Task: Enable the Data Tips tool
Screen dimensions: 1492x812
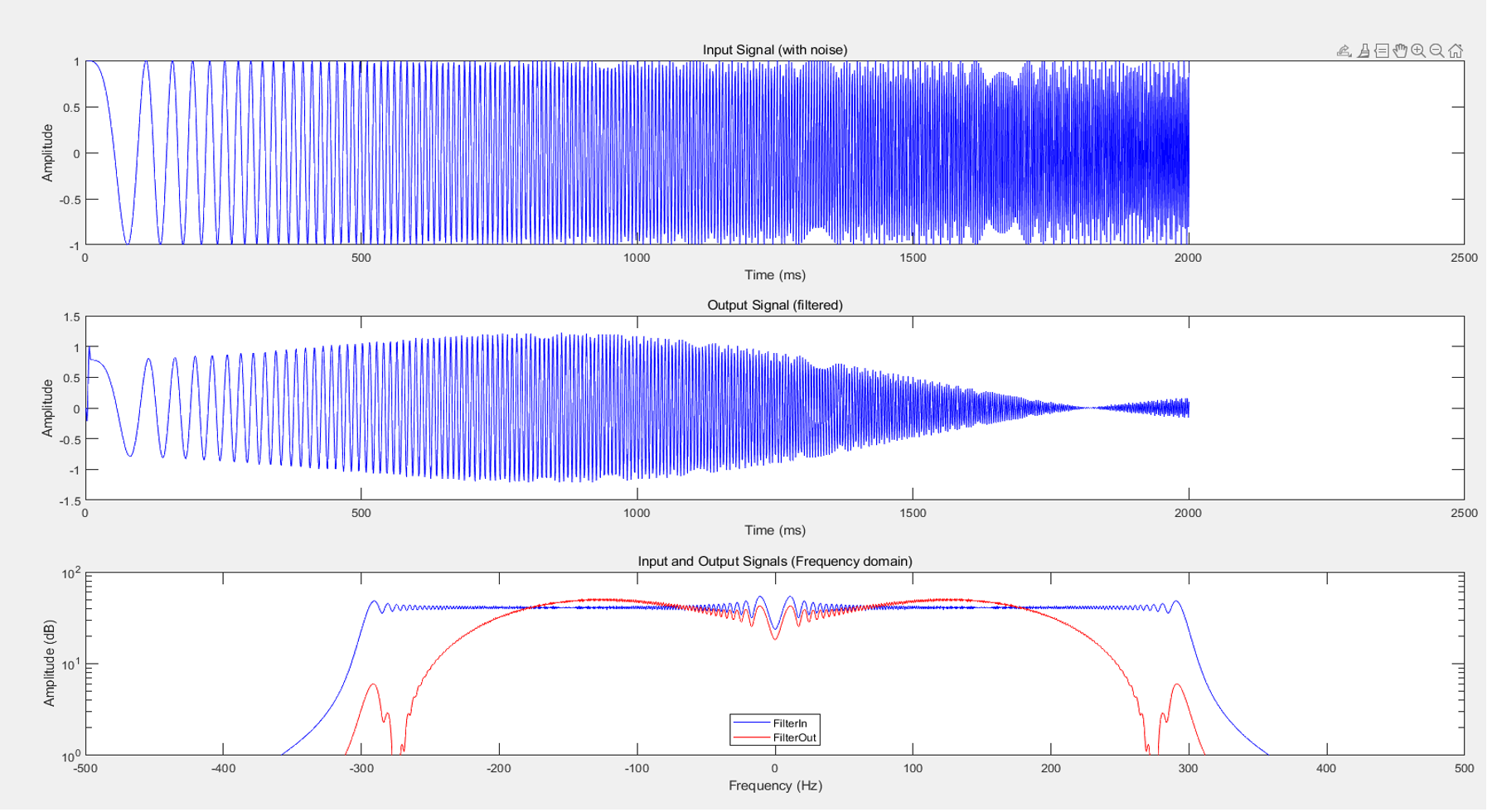Action: (x=1382, y=51)
